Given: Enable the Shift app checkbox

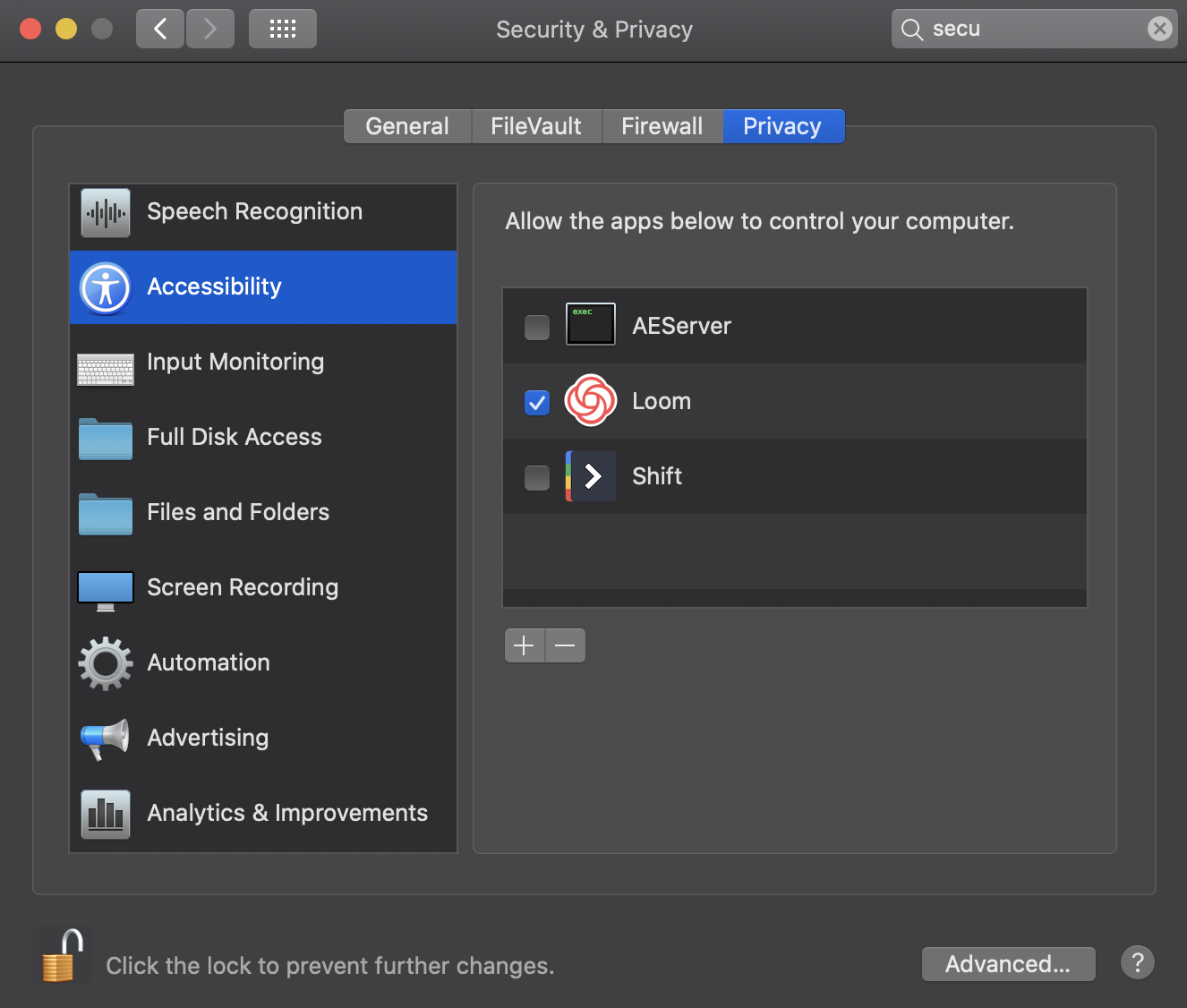Looking at the screenshot, I should coord(537,477).
